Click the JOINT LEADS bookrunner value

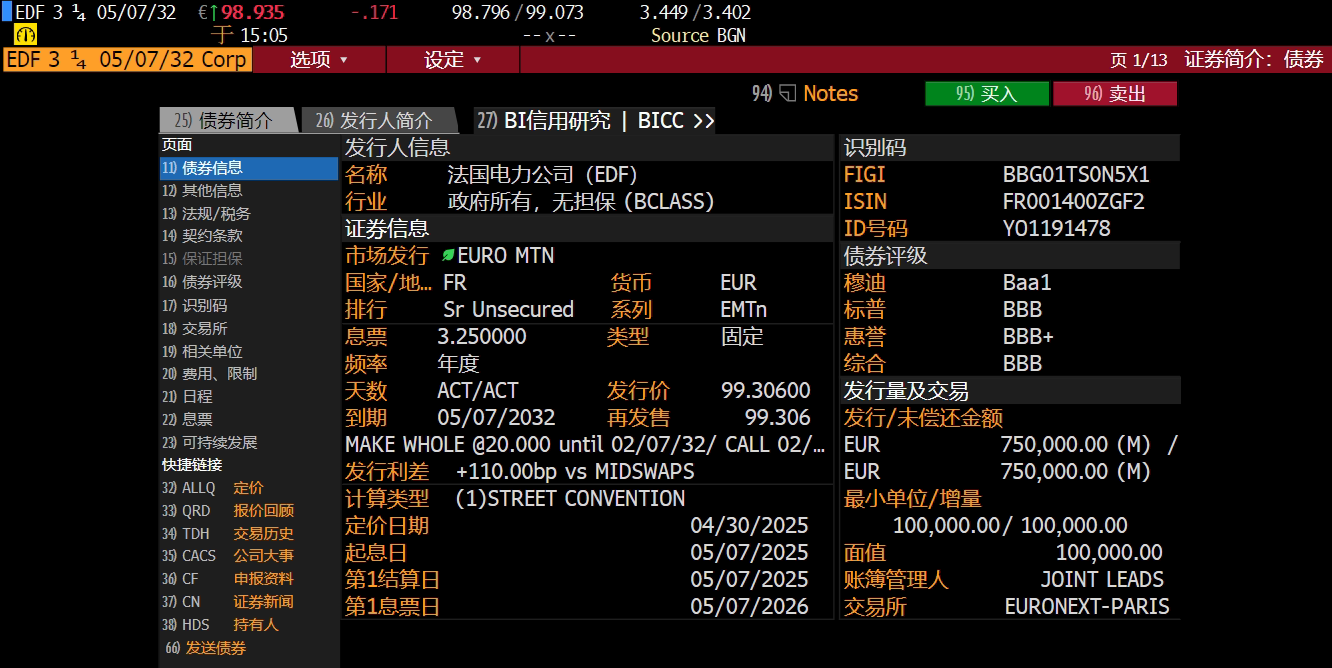pyautogui.click(x=1102, y=580)
